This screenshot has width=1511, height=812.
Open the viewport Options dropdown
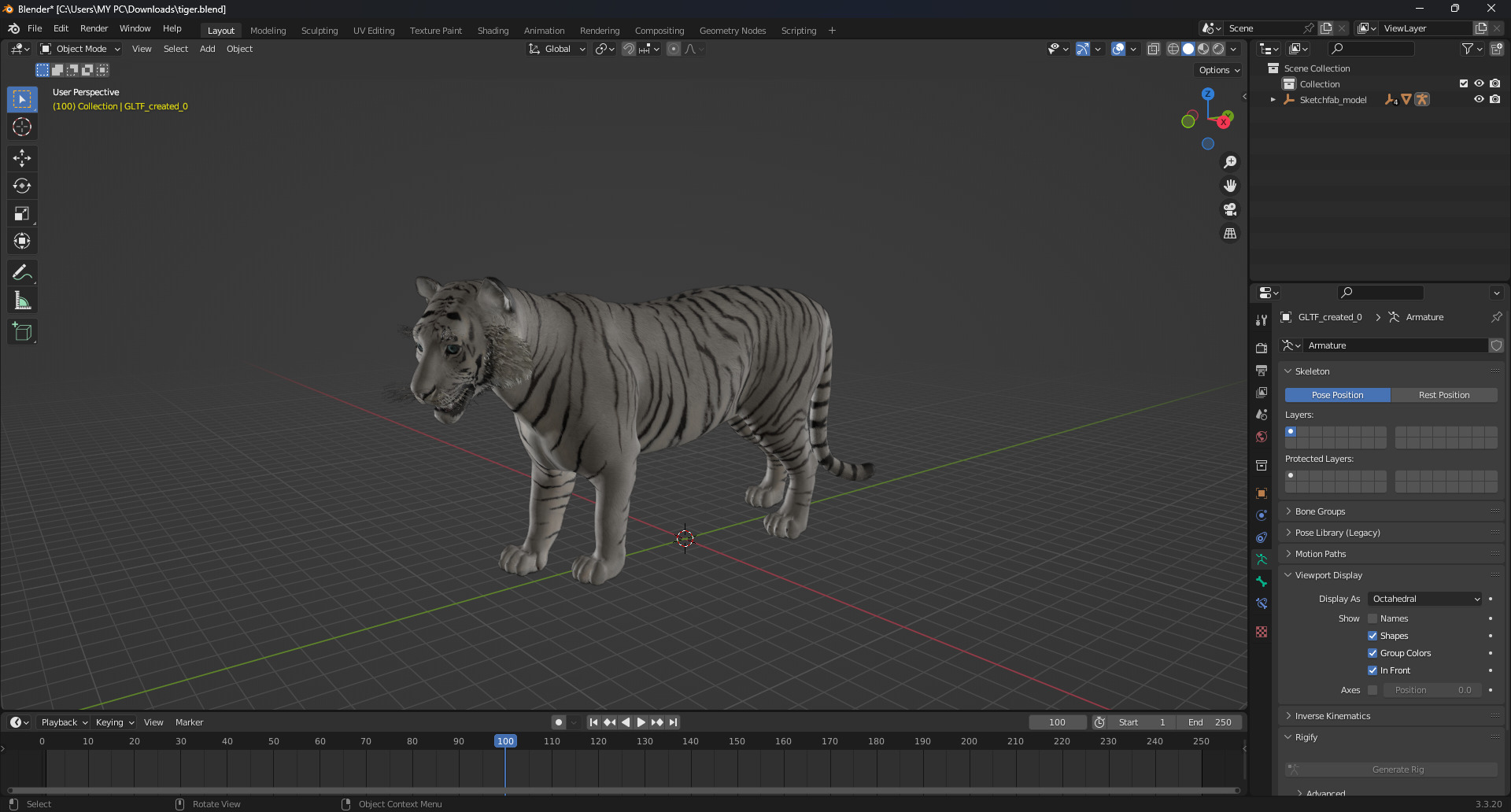1218,70
